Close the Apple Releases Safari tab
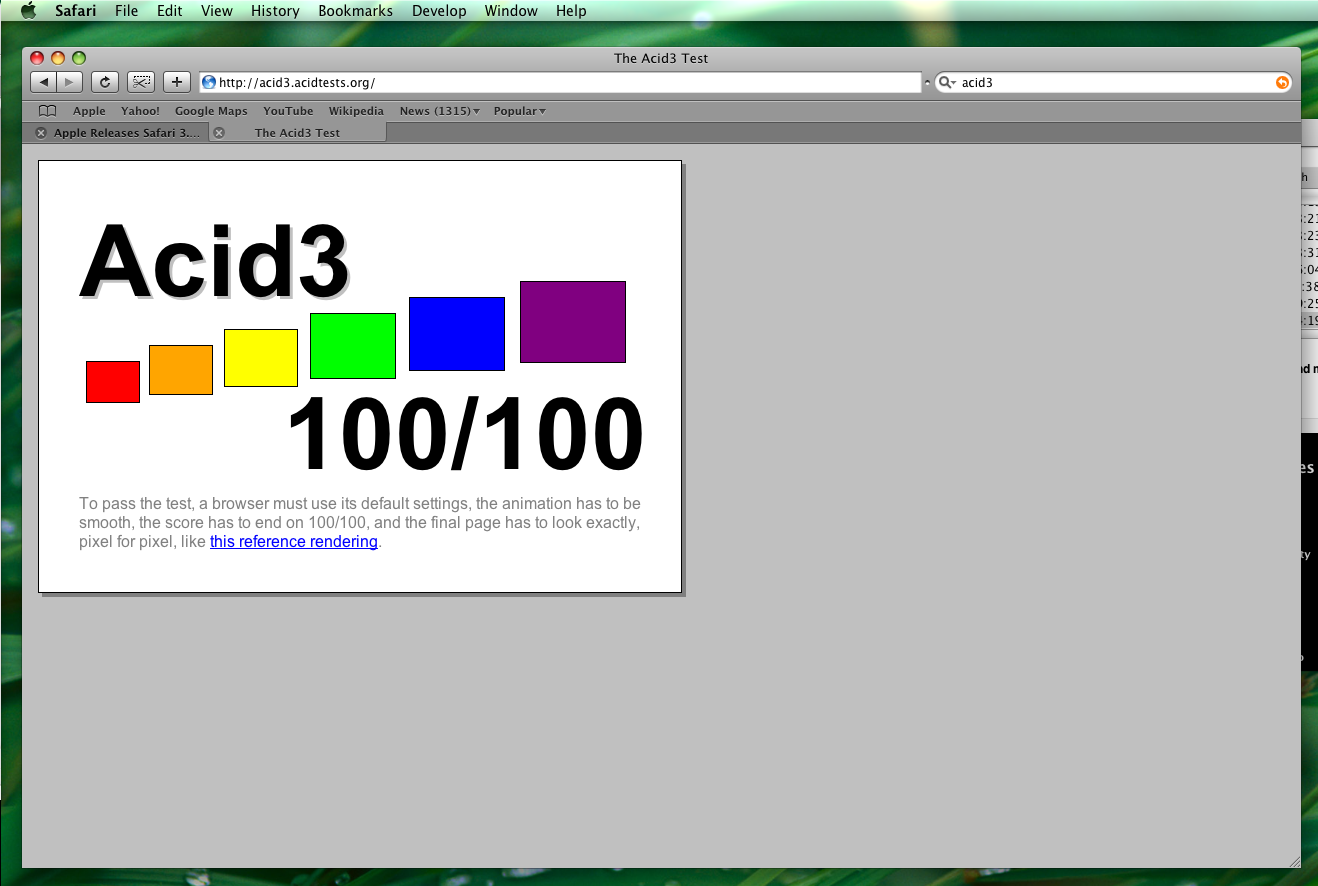1318x886 pixels. (x=41, y=133)
